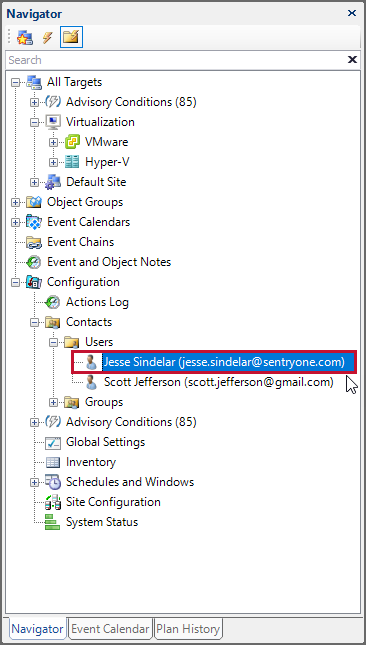Viewport: 366px width, 645px height.
Task: Open the Default Site label
Action: [96, 182]
